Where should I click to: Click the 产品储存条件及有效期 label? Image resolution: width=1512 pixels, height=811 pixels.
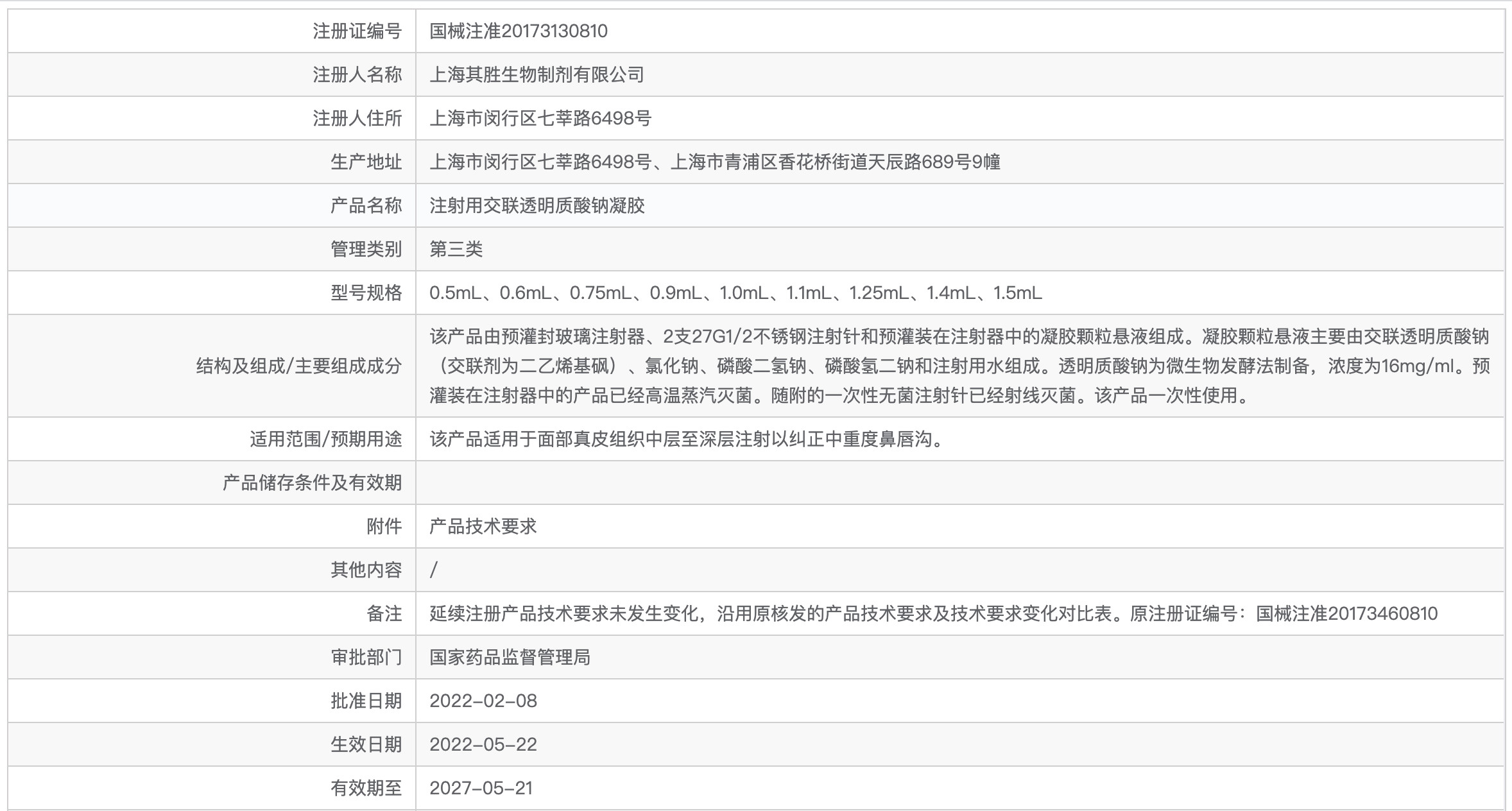[313, 482]
